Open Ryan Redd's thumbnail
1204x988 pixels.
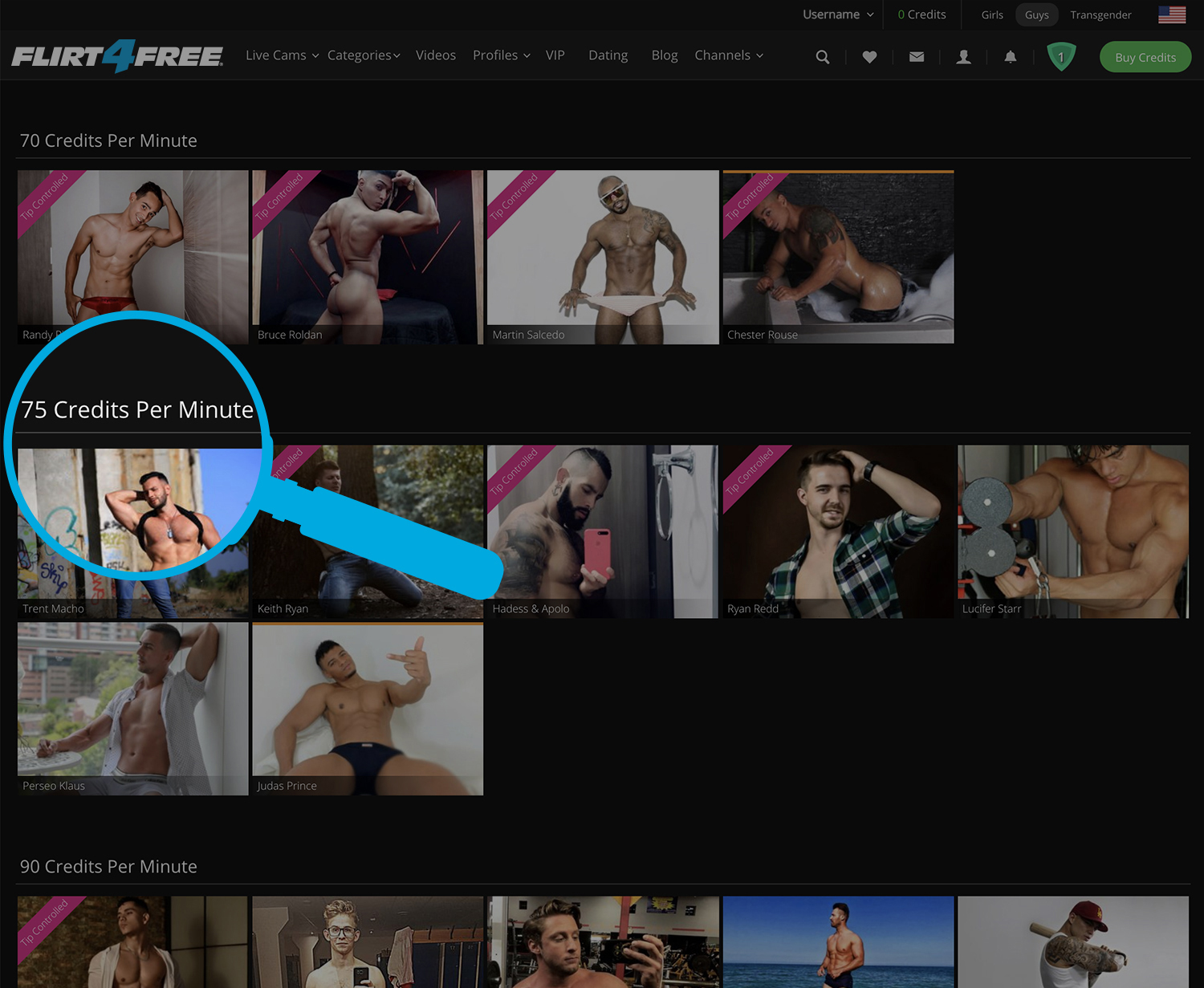pos(838,531)
